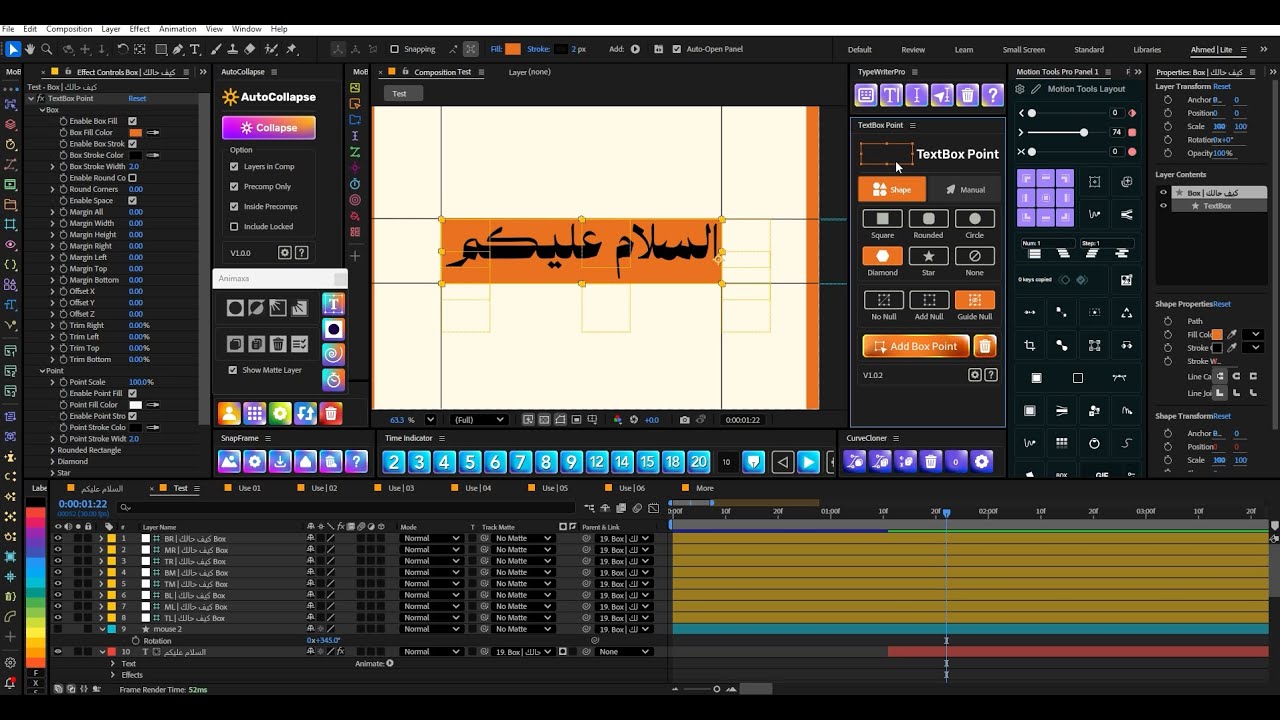Image resolution: width=1280 pixels, height=720 pixels.
Task: Click the trash icon beside Add Box Point
Action: tap(985, 346)
